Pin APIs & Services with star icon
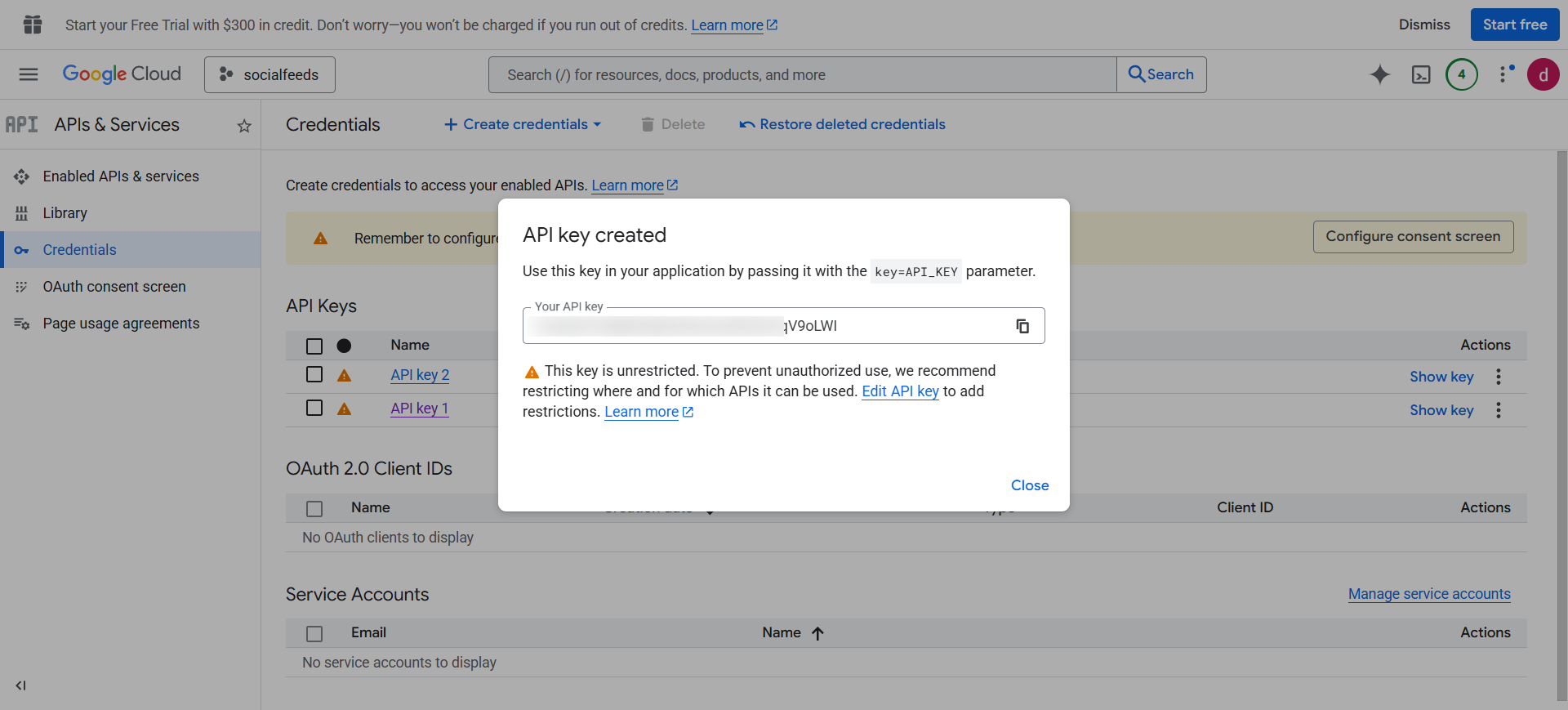The height and width of the screenshot is (710, 1568). (243, 126)
